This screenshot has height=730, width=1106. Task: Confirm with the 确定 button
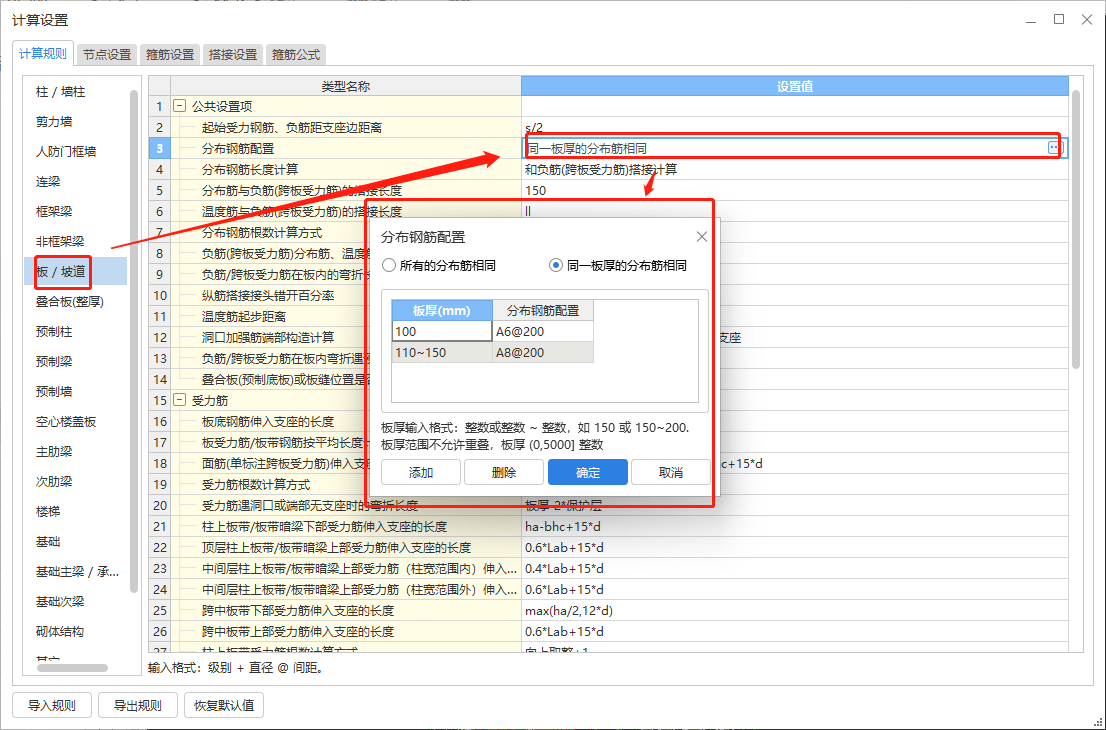click(588, 472)
